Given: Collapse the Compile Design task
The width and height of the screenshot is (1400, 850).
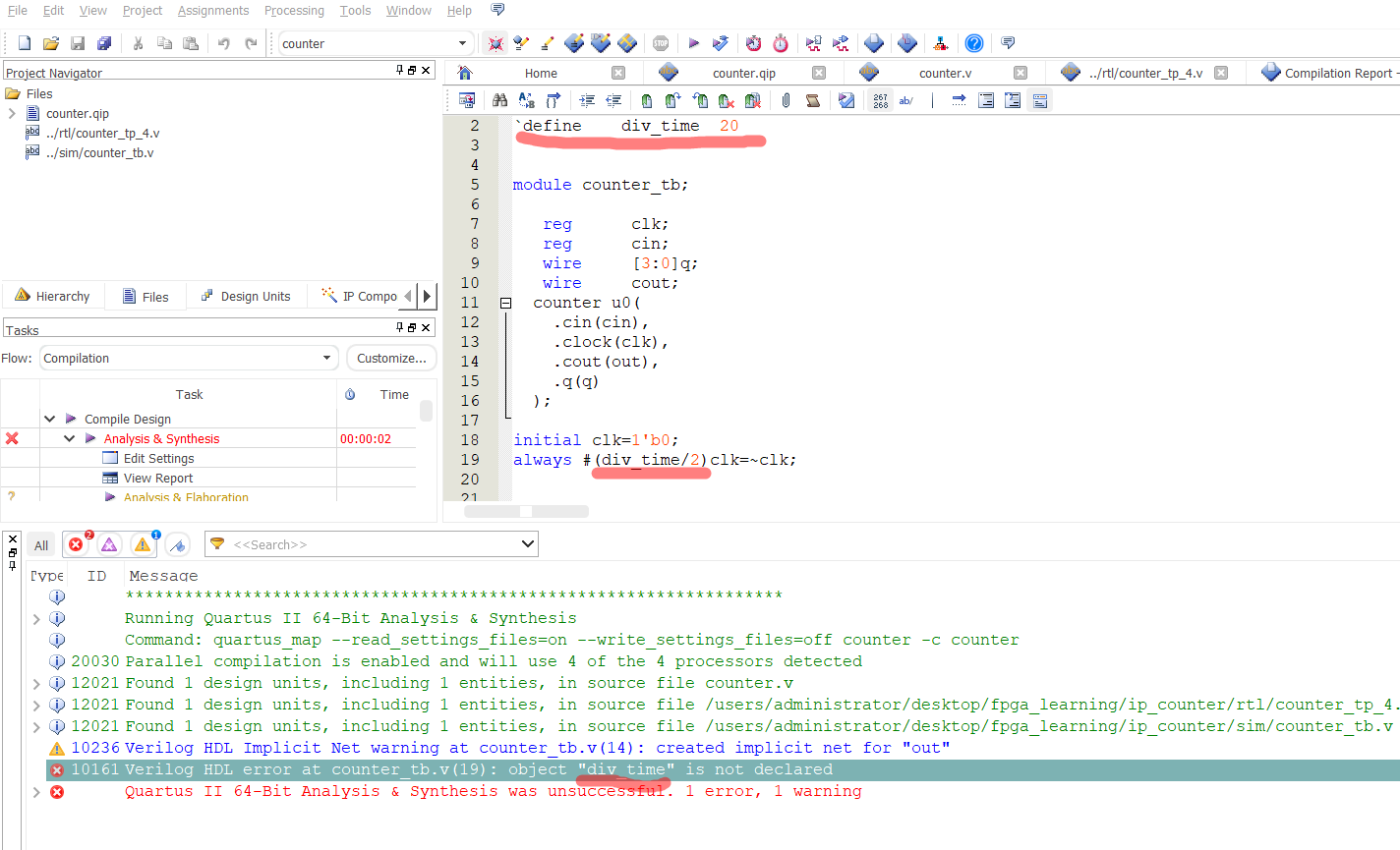Looking at the screenshot, I should (x=49, y=419).
